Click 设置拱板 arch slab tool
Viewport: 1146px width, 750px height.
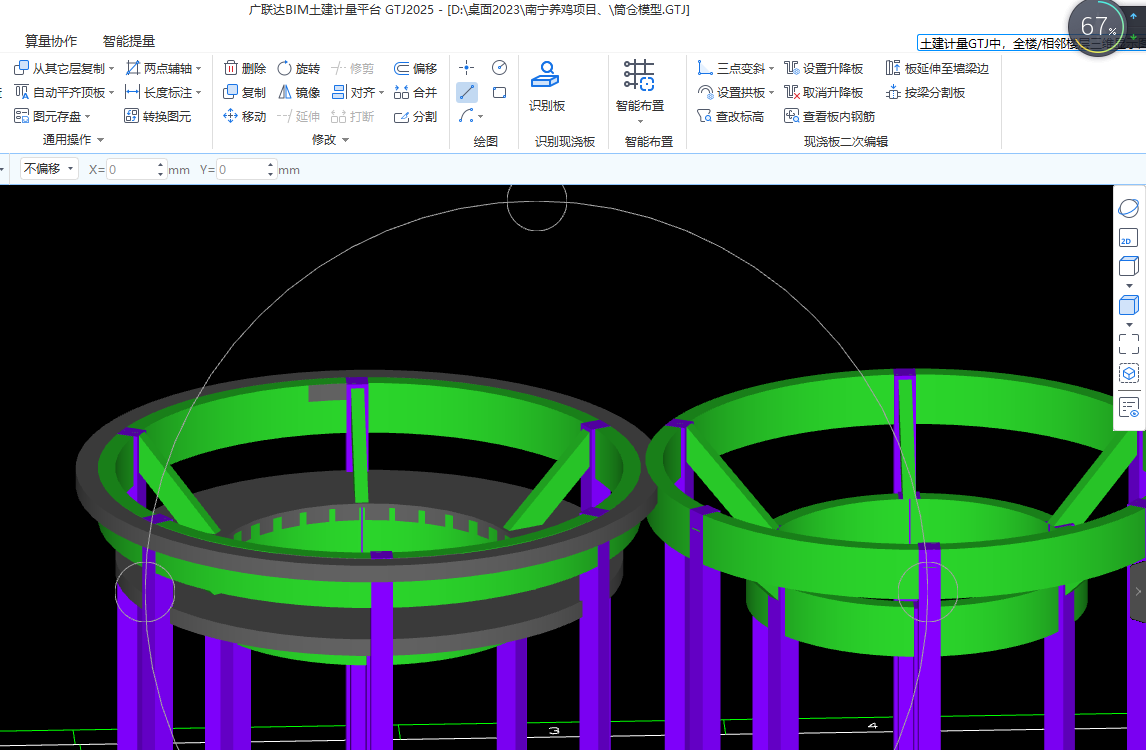point(731,92)
